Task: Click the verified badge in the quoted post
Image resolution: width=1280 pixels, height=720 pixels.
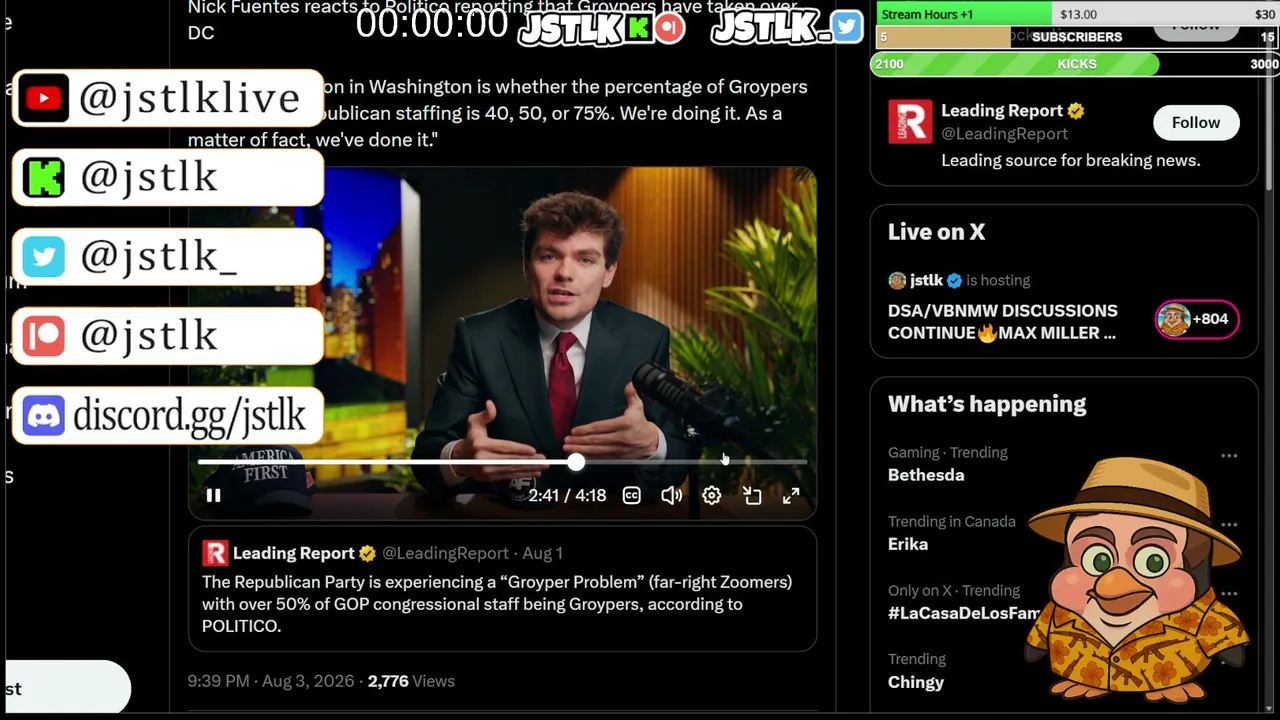Action: [x=368, y=553]
